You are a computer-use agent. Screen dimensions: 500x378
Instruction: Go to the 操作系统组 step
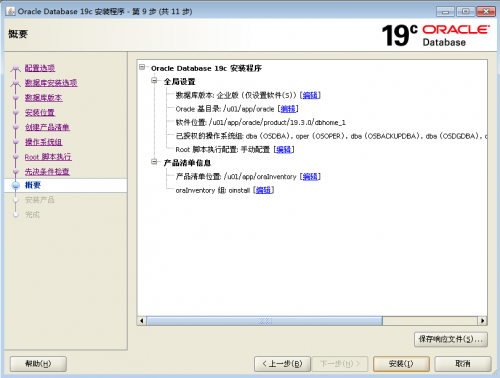pos(44,142)
